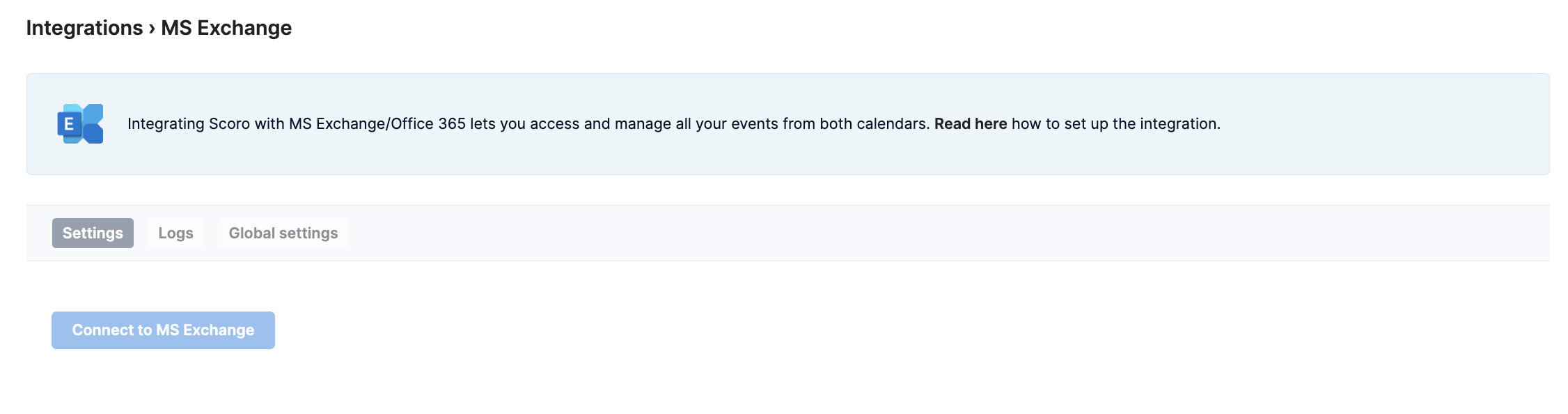Viewport: 1568px width, 414px height.
Task: Open the Logs tab
Action: tap(175, 233)
